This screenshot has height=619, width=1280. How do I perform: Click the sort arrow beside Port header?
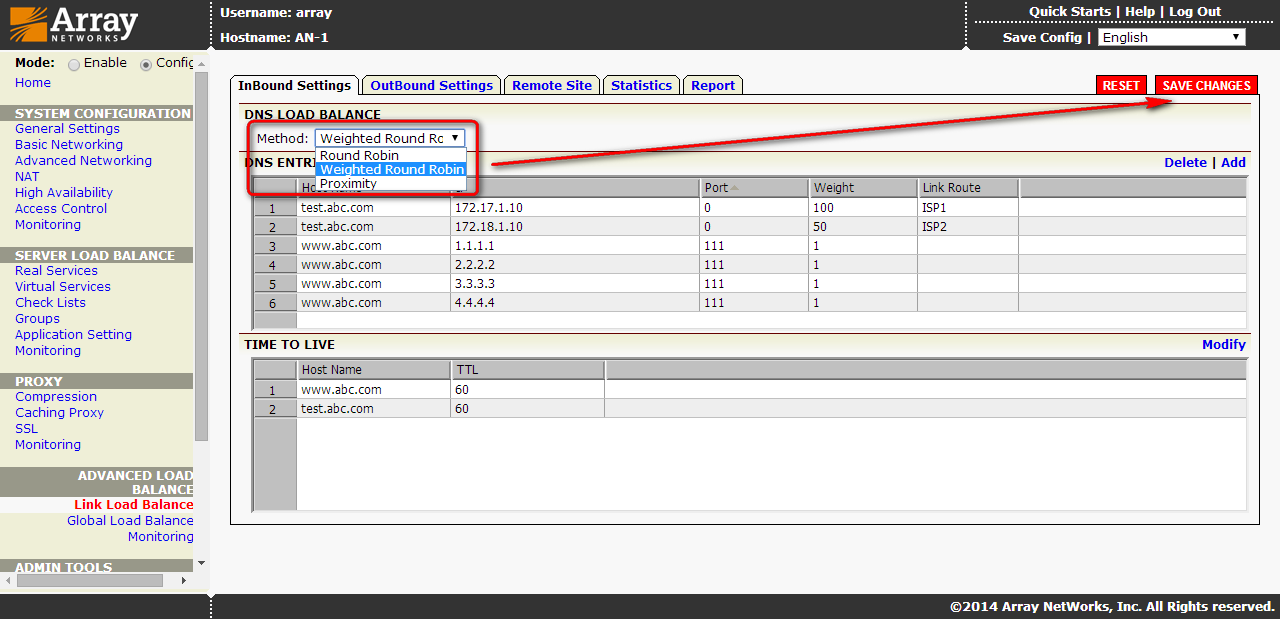click(x=734, y=188)
